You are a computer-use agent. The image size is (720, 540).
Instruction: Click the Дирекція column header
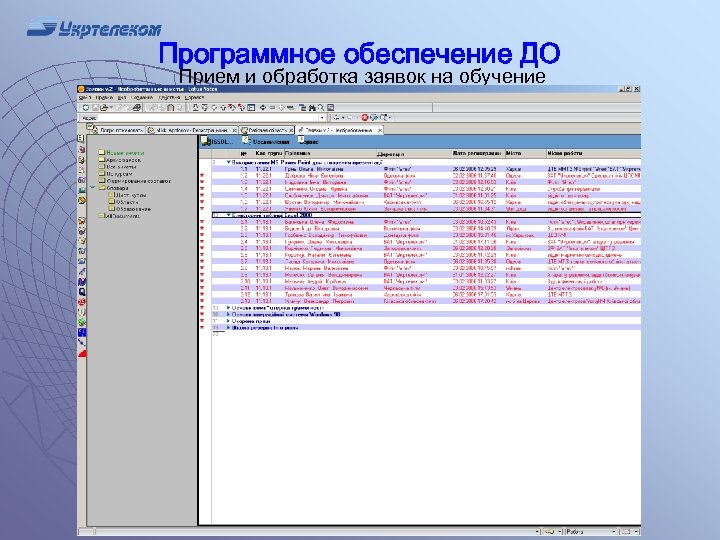click(x=414, y=153)
